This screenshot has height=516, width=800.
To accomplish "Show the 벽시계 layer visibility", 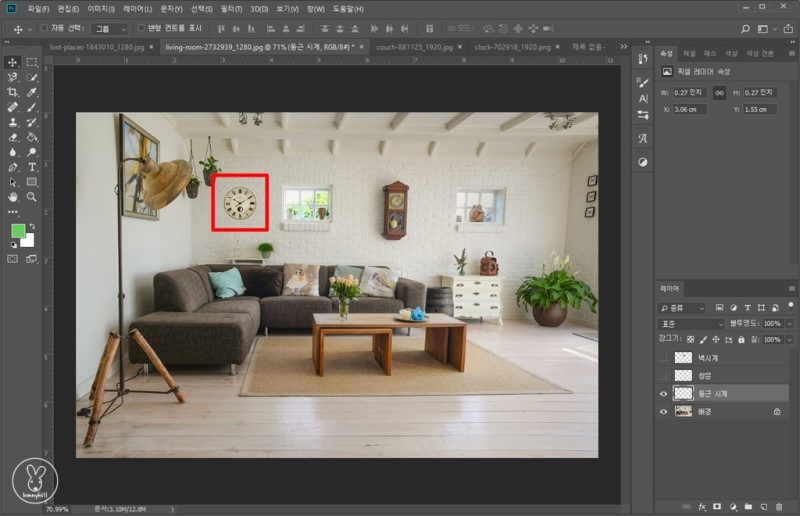I will pyautogui.click(x=663, y=357).
